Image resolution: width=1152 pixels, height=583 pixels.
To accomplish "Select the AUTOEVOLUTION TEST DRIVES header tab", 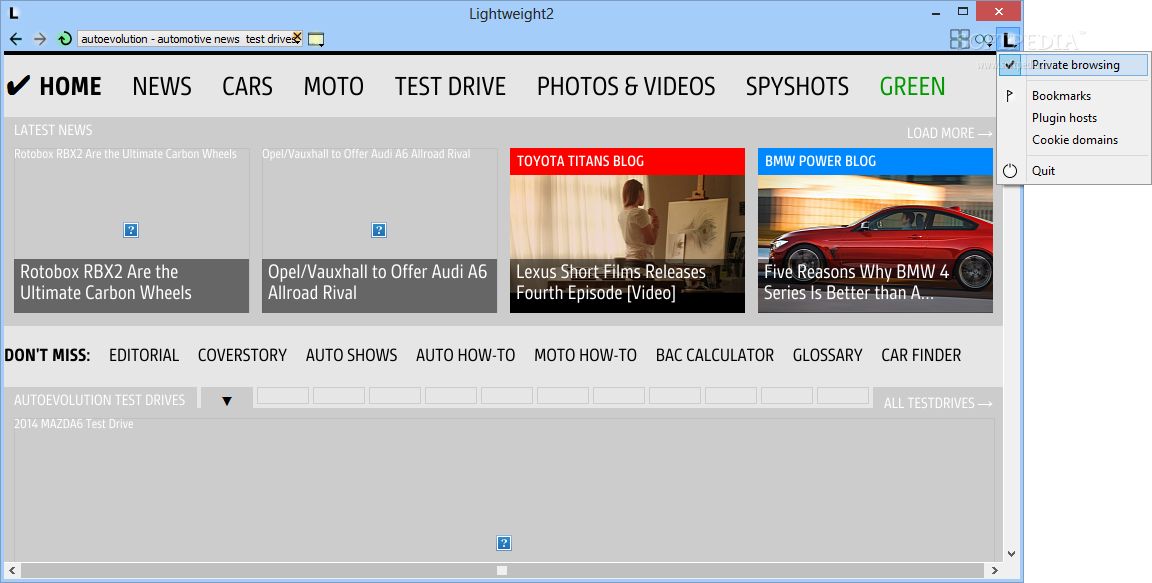I will (x=100, y=400).
